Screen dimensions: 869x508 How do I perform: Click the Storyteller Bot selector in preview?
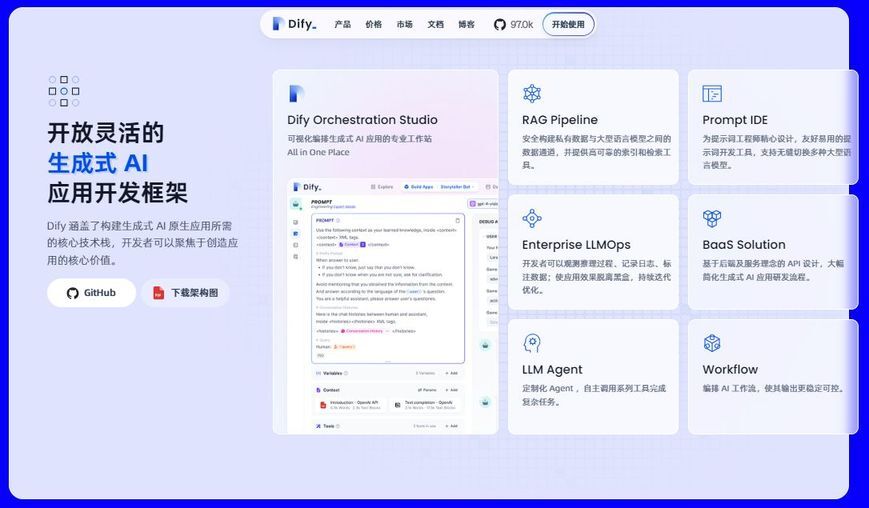tap(455, 187)
